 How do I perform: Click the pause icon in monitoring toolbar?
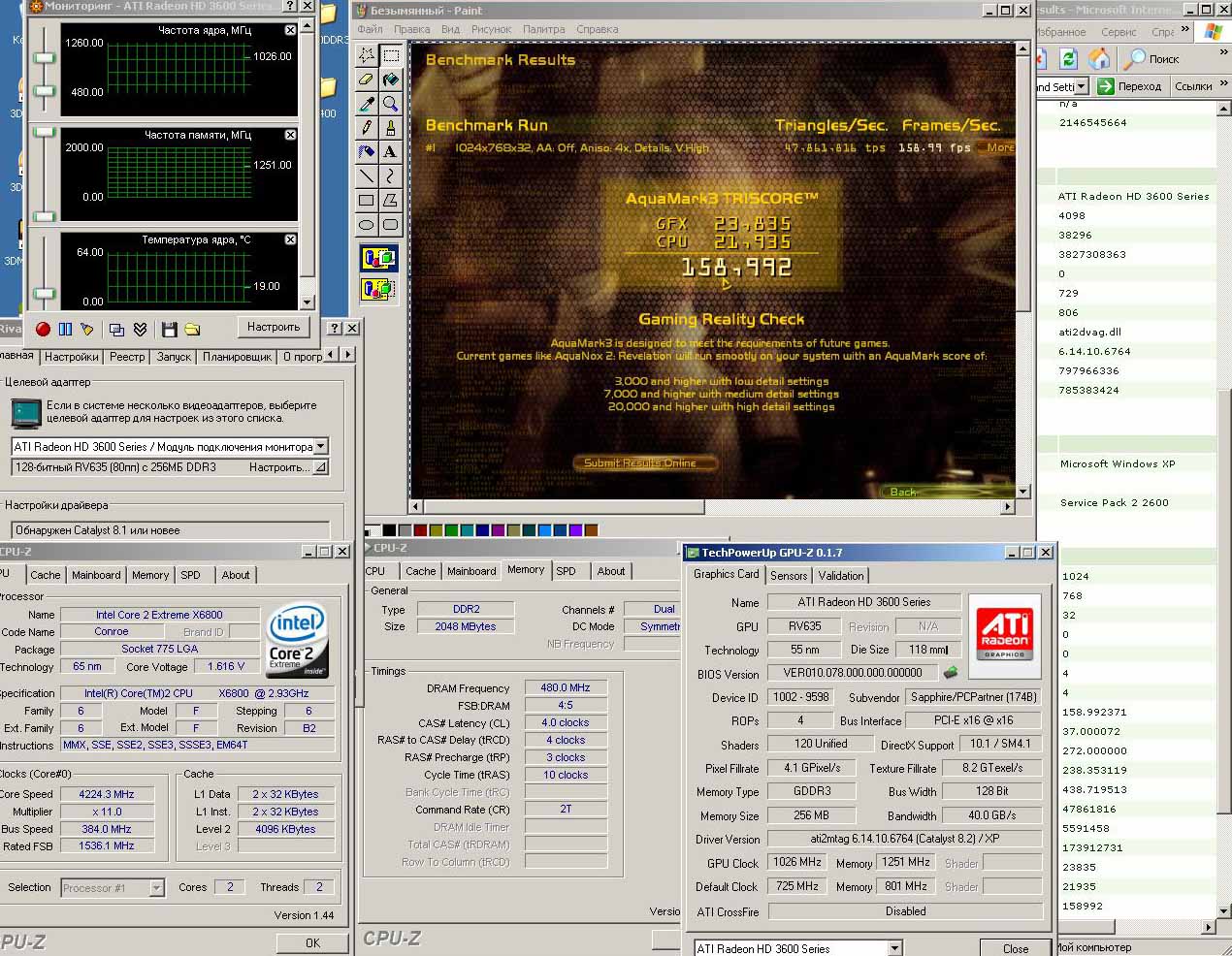pos(65,330)
